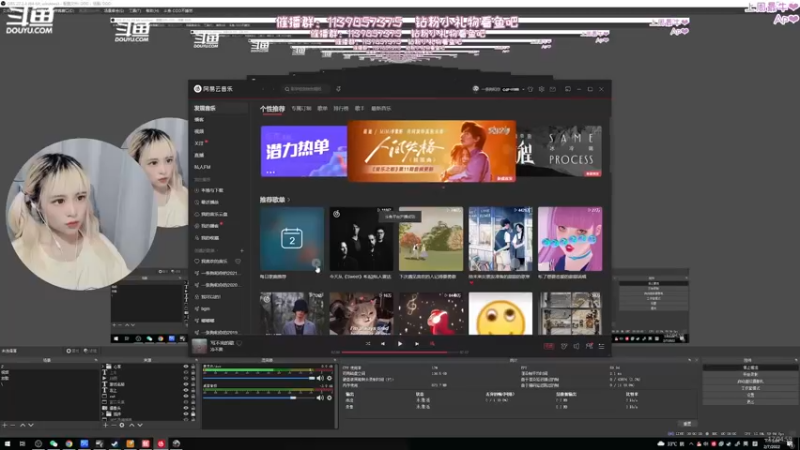Adjust the second channel volume slider in OBS mixer
This screenshot has height=450, width=800.
pos(259,398)
